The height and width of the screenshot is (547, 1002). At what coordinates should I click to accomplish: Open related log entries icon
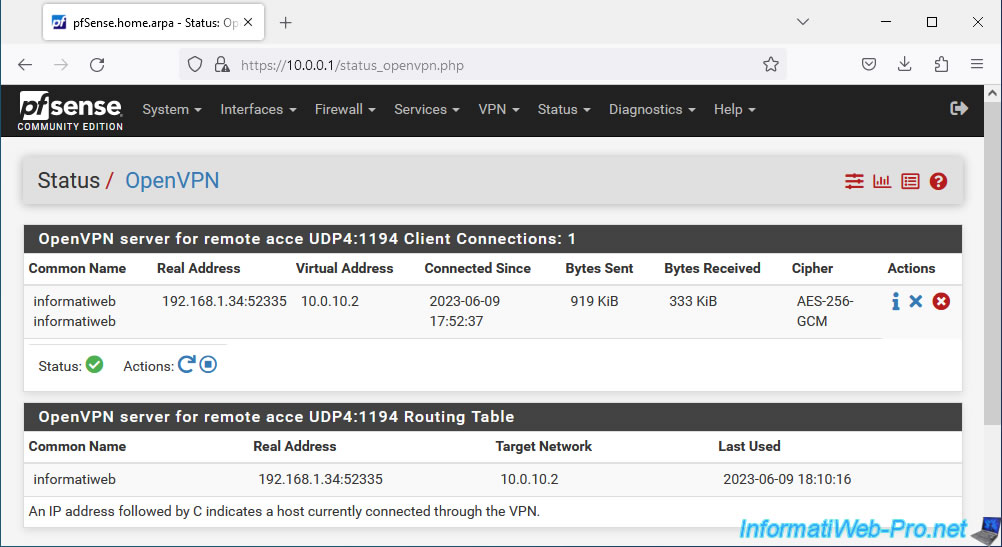(910, 181)
